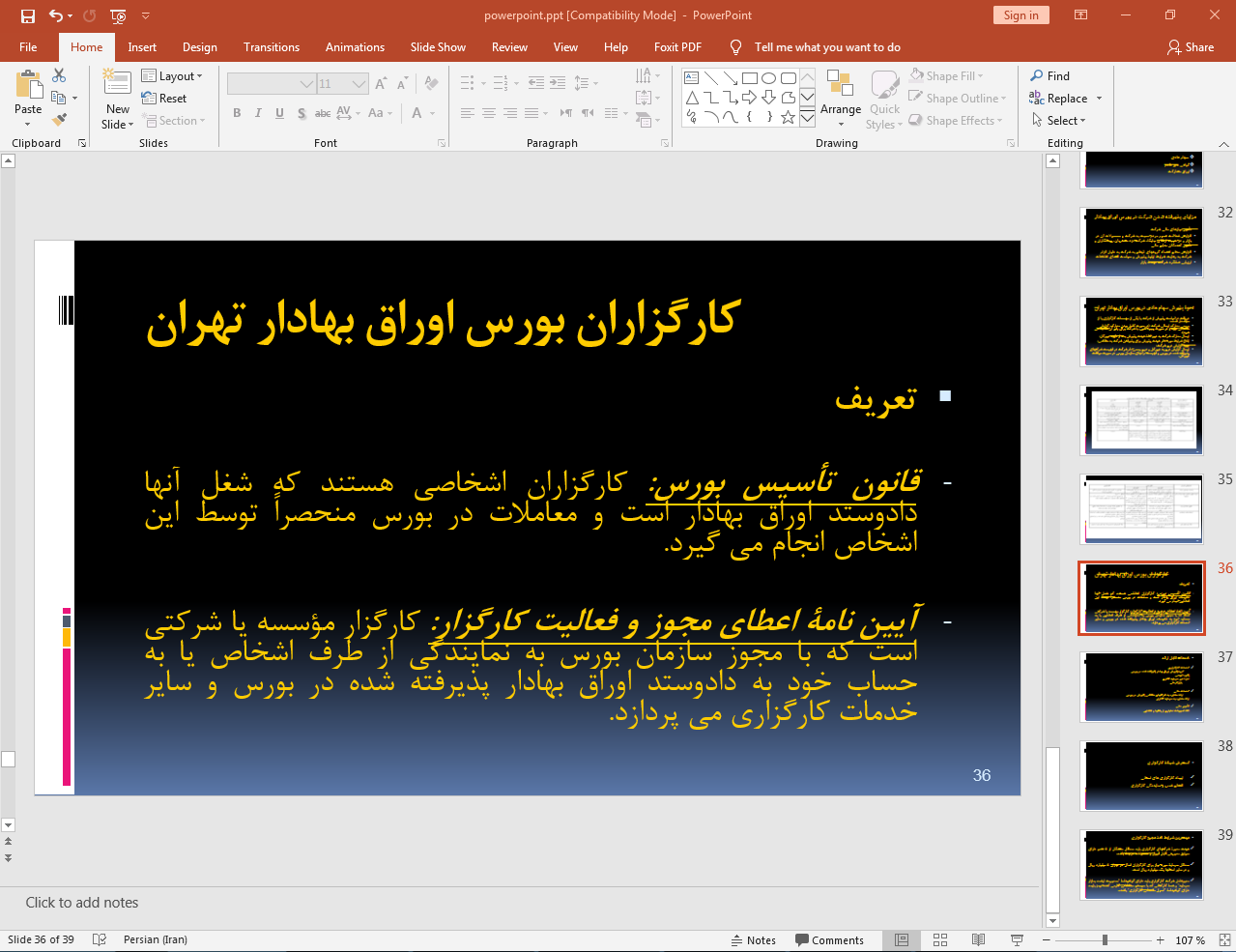The image size is (1236, 952).
Task: Align text right
Action: pos(510,113)
